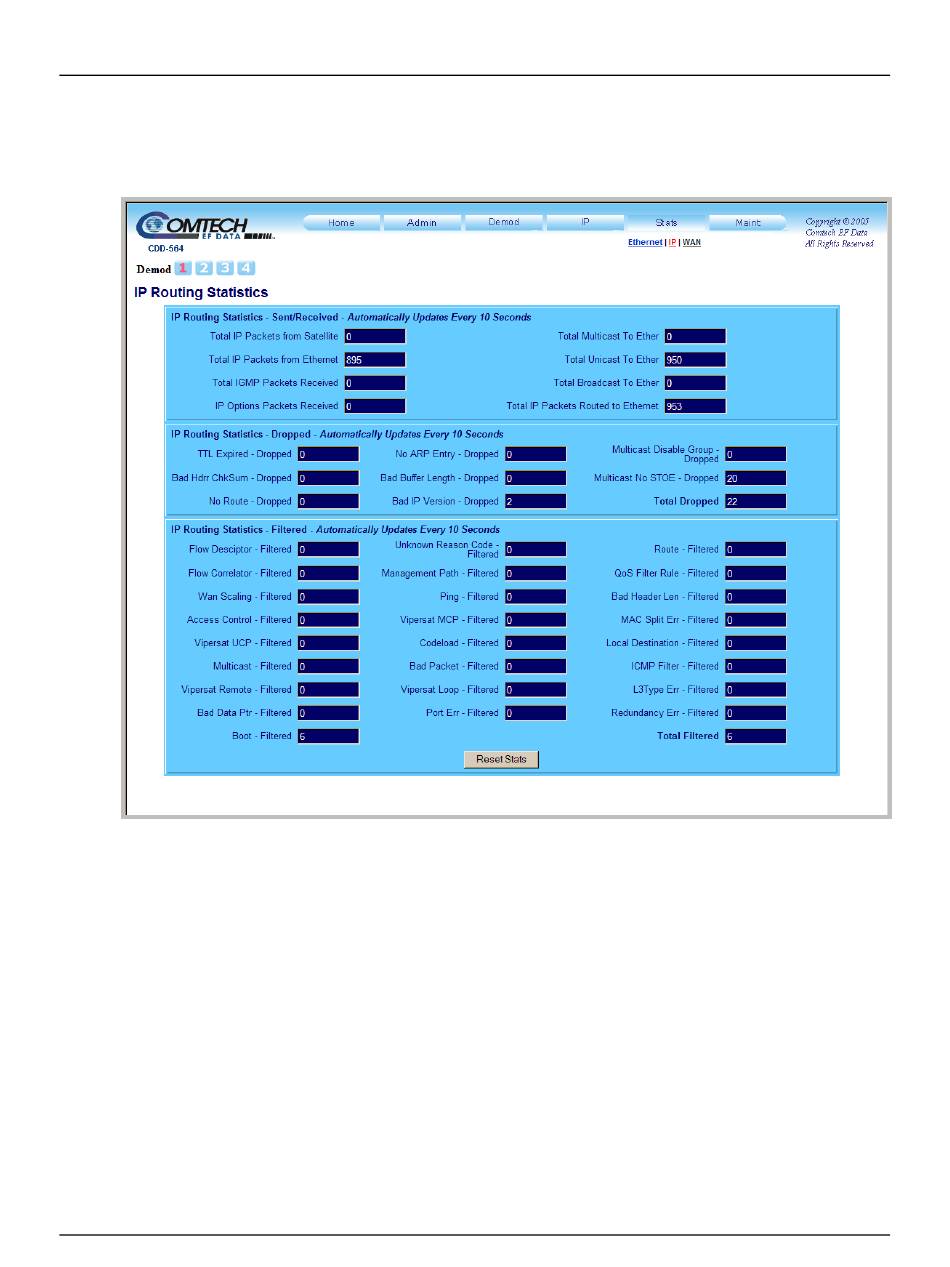The height and width of the screenshot is (1267, 950).
Task: Open the WAN stats link
Action: [x=692, y=243]
